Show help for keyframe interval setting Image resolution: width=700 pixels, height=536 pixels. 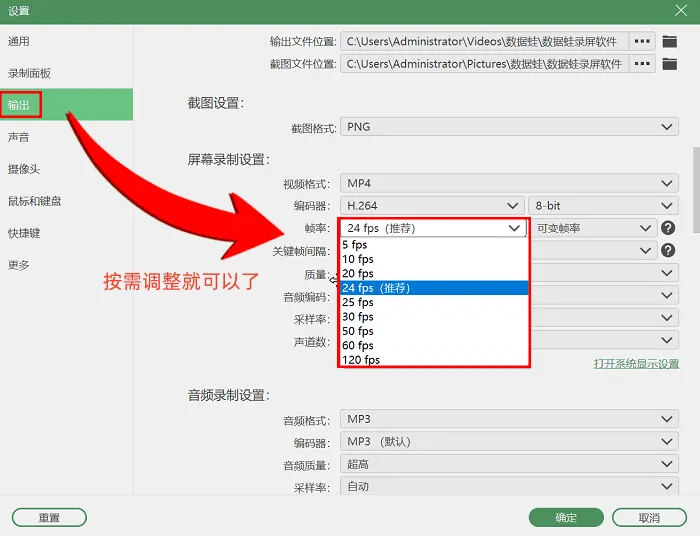pos(668,250)
